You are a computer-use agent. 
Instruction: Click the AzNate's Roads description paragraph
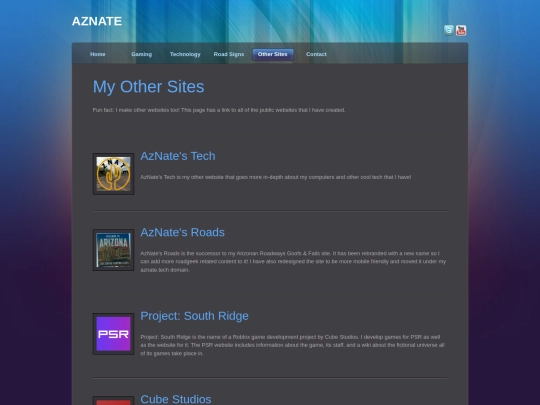293,262
